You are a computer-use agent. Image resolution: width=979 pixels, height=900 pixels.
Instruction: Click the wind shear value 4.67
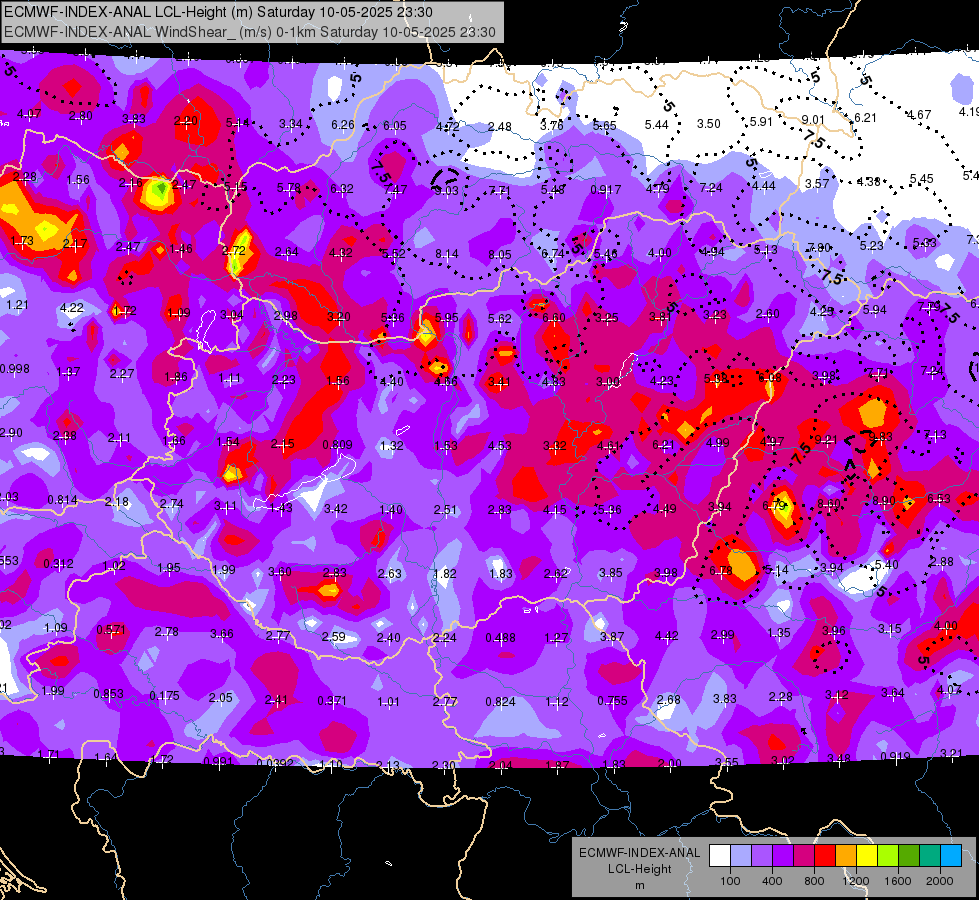[x=919, y=115]
